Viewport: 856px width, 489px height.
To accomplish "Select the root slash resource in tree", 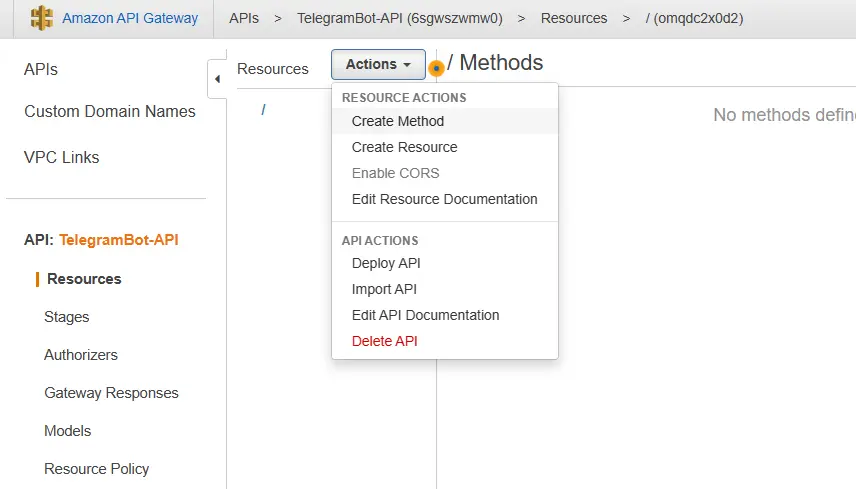I will coord(263,109).
